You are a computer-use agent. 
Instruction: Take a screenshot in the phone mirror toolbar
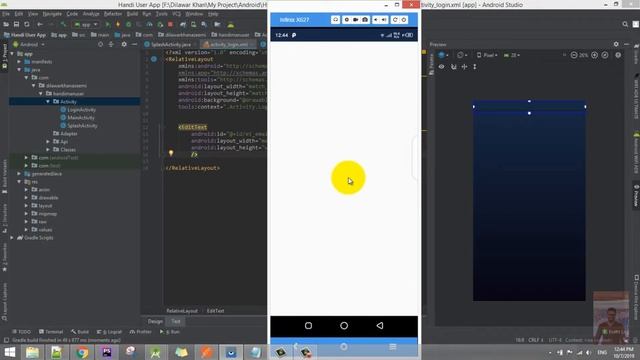pyautogui.click(x=365, y=20)
